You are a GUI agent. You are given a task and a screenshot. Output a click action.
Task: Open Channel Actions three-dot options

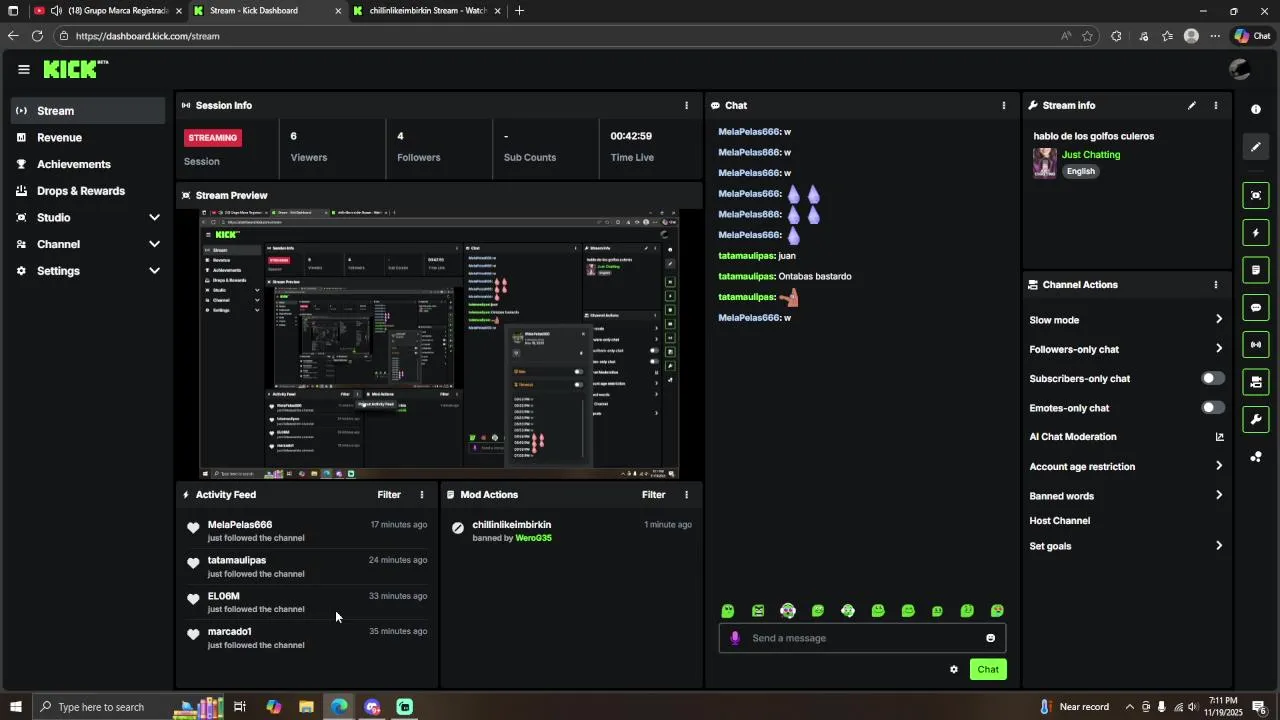[x=1216, y=285]
